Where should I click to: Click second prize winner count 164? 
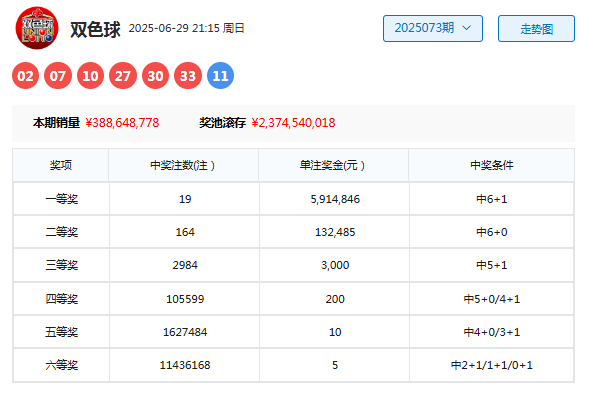tap(185, 232)
